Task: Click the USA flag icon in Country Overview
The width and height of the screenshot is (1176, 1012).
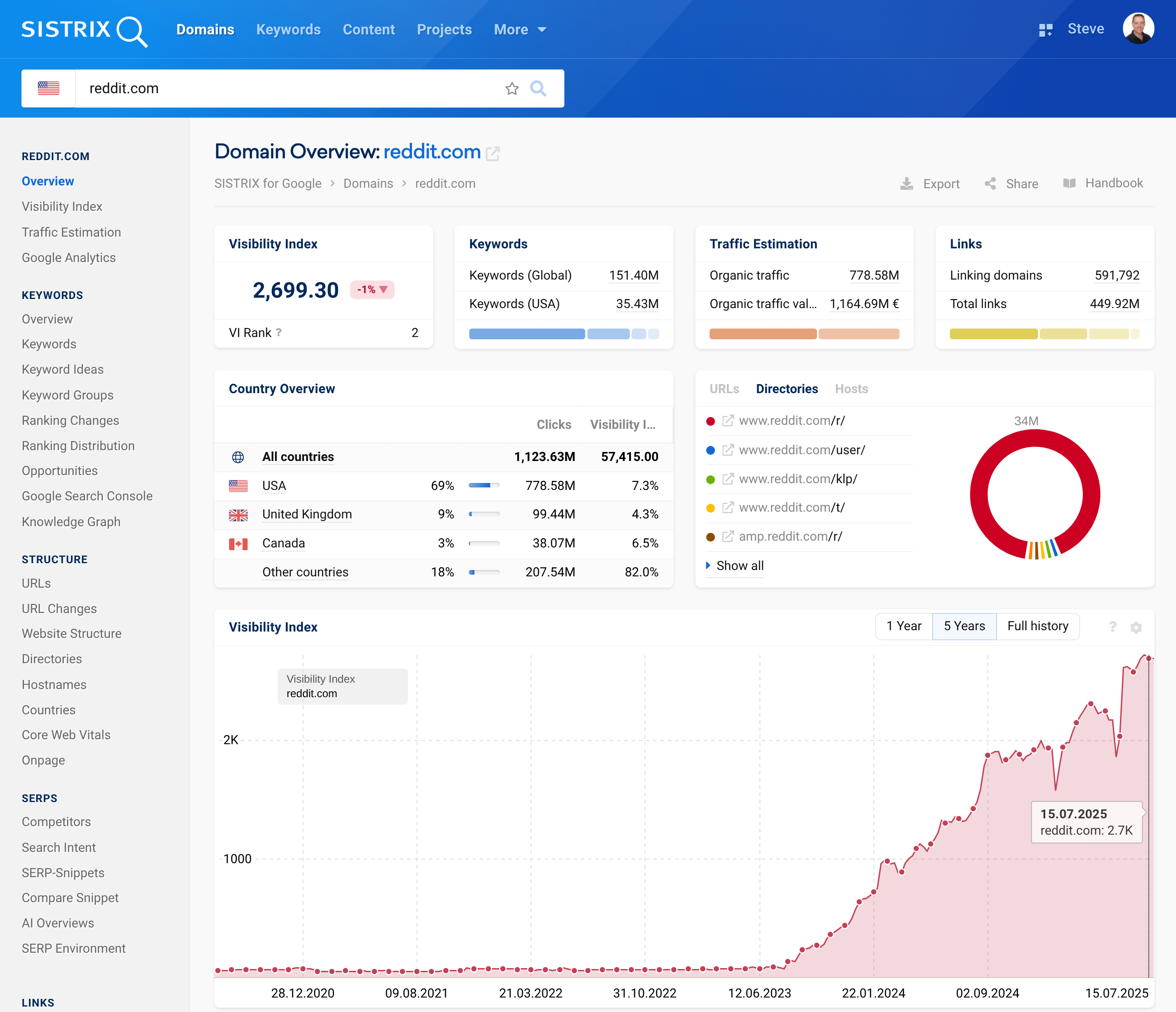Action: tap(238, 486)
